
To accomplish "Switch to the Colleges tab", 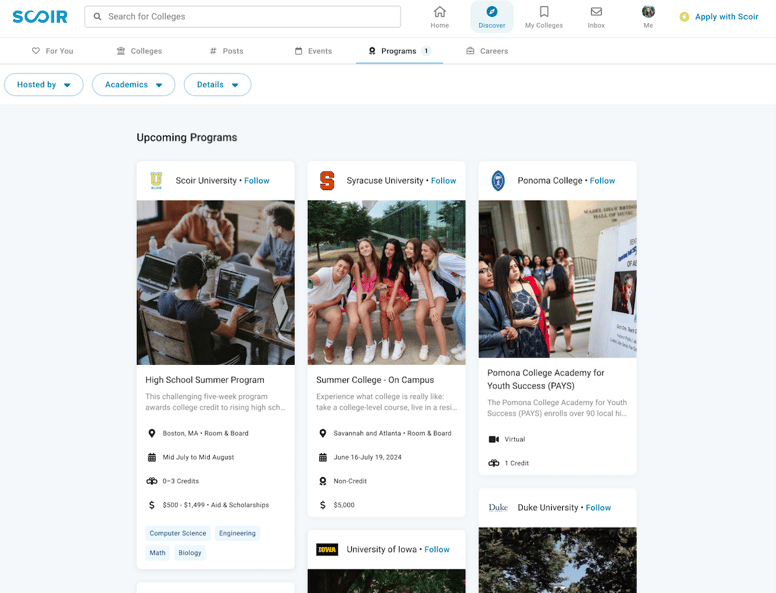I will click(x=139, y=51).
